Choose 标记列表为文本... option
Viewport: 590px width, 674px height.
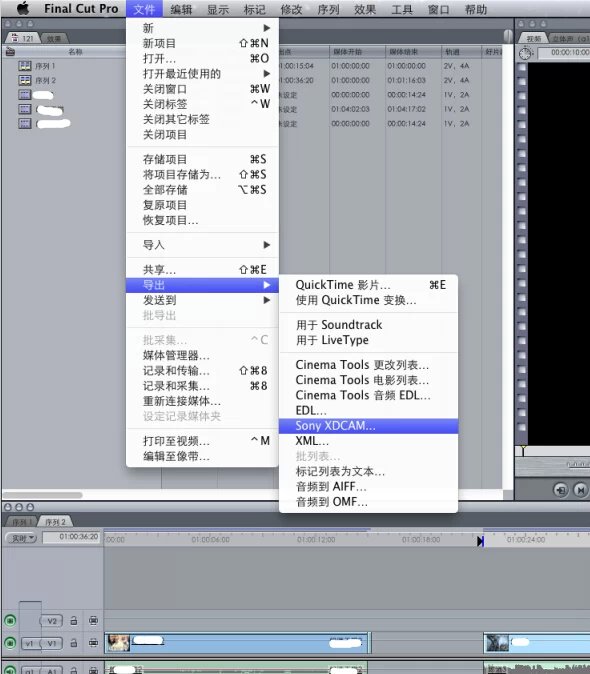(369, 472)
